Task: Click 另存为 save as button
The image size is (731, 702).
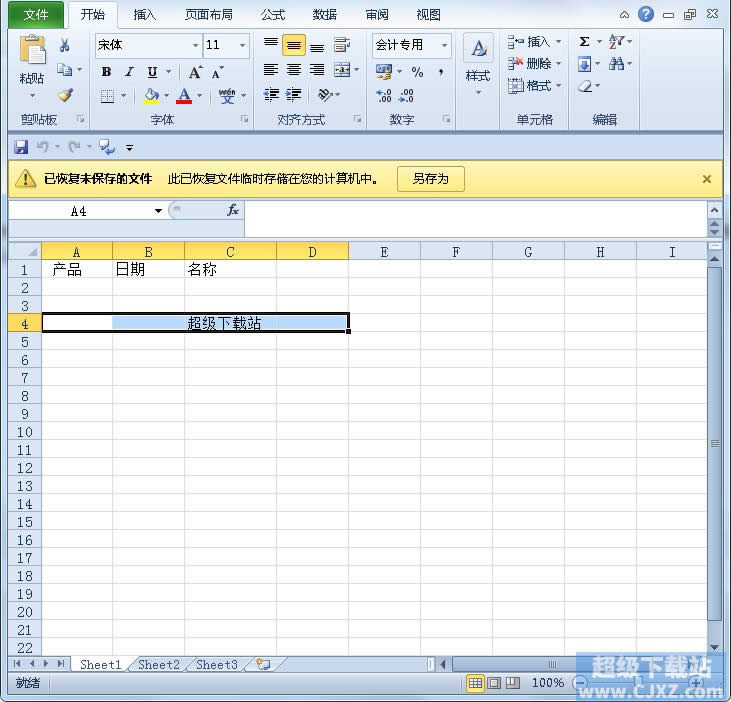Action: [x=431, y=179]
